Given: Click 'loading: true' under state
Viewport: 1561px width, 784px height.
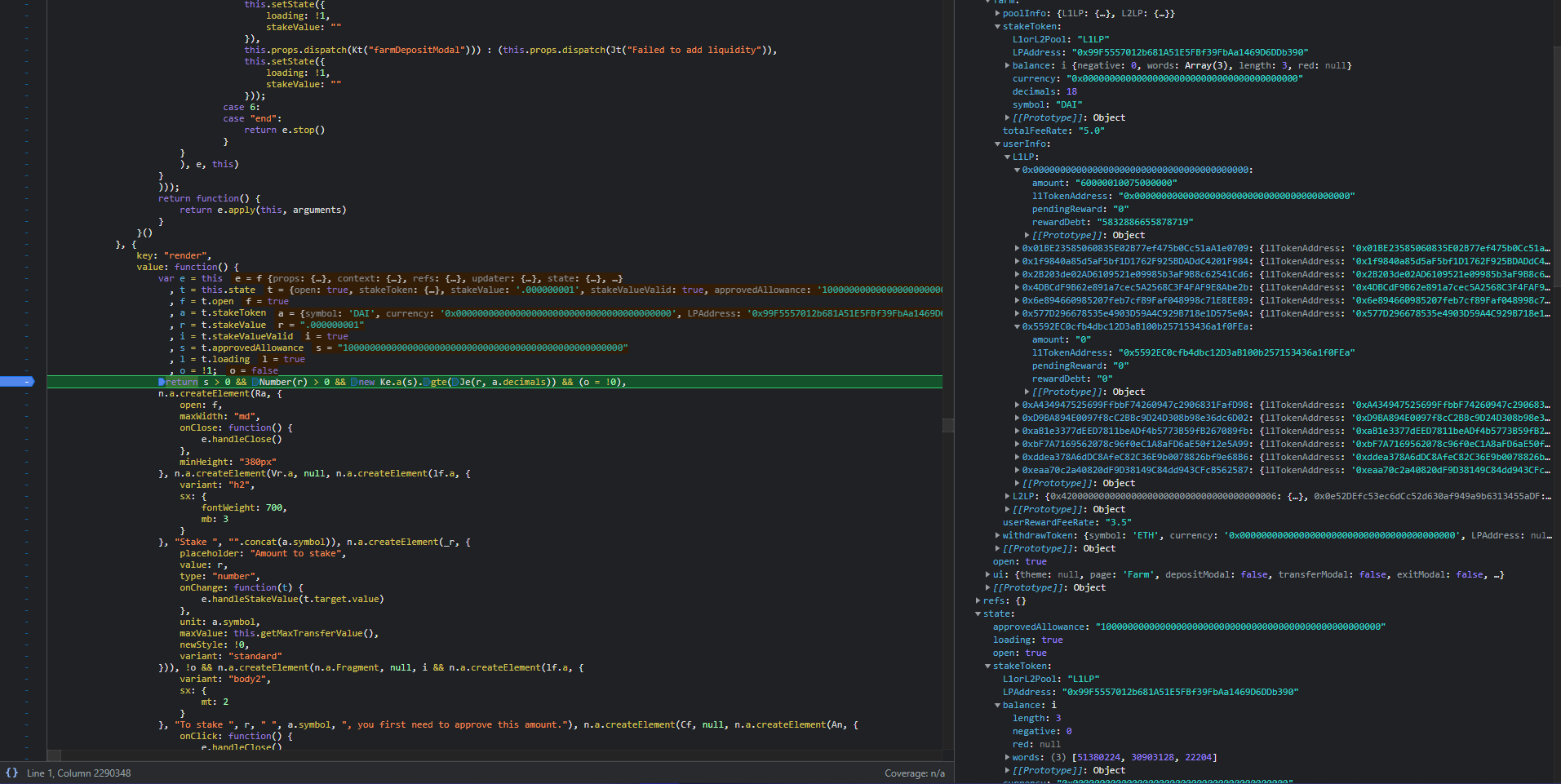Looking at the screenshot, I should (x=1027, y=640).
